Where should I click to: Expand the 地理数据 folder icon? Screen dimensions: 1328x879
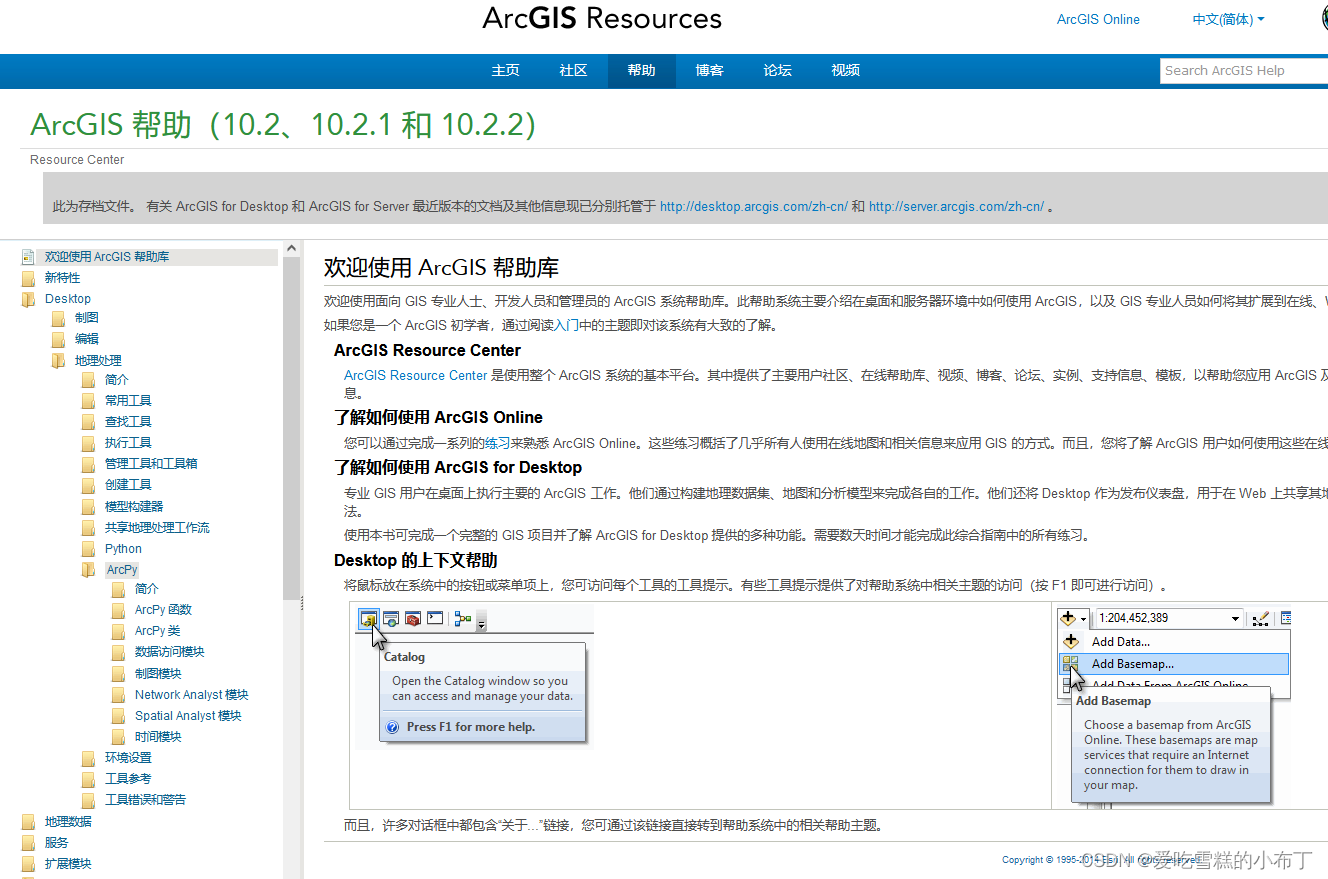coord(28,822)
